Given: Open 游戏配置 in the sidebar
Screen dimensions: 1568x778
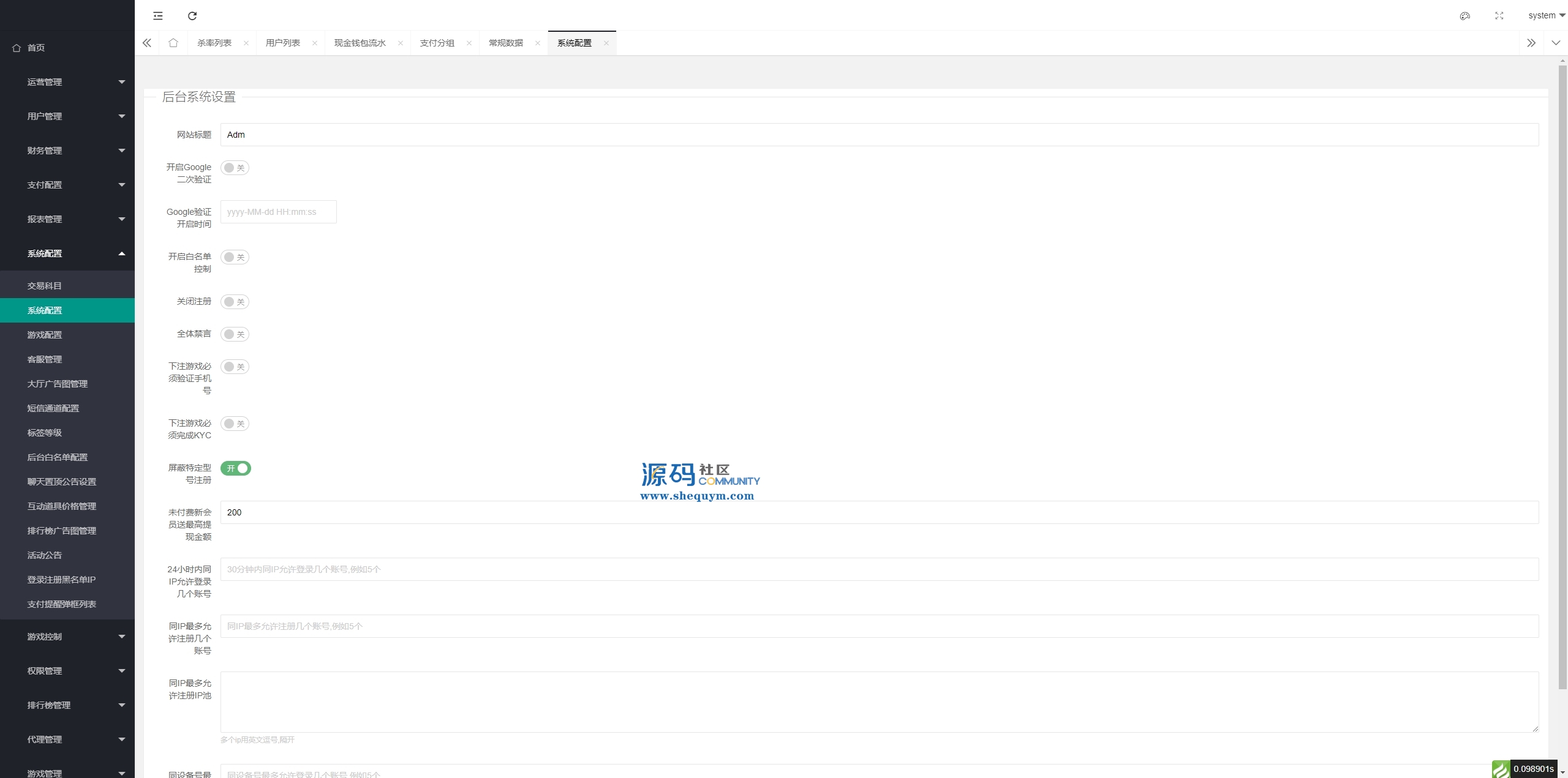Looking at the screenshot, I should point(45,335).
